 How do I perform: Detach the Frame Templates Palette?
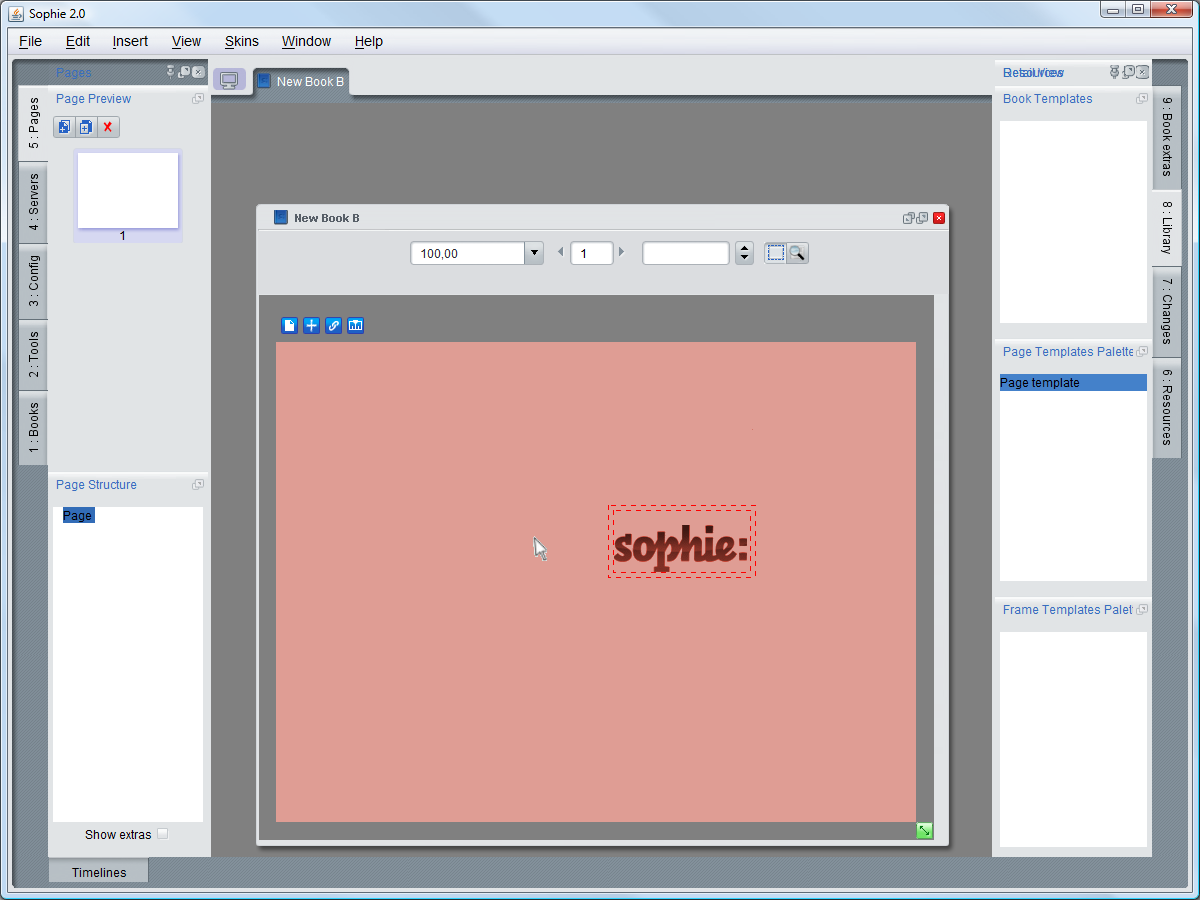pyautogui.click(x=1142, y=610)
